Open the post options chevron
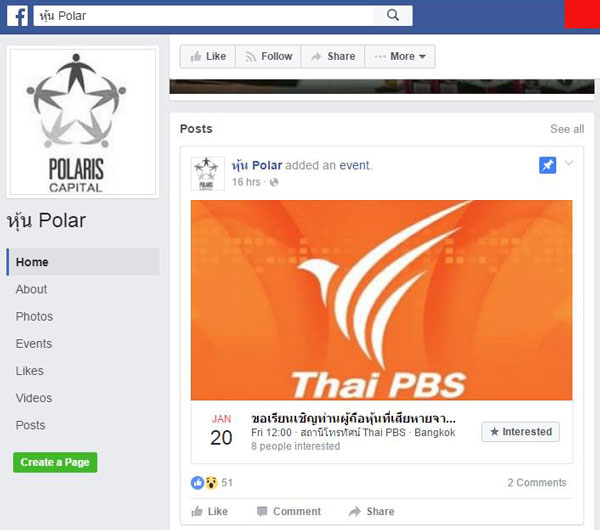 point(569,163)
